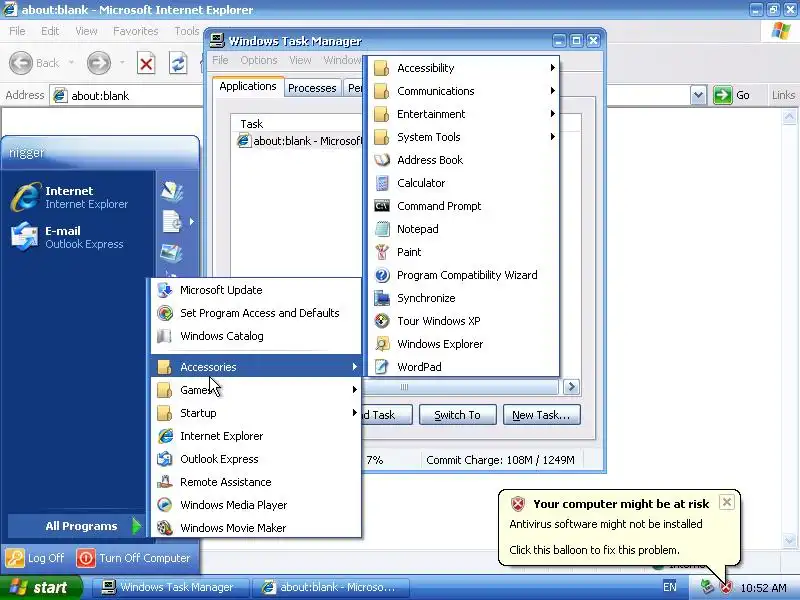The width and height of the screenshot is (800, 600).
Task: Launch WordPad from the Accessories menu
Action: coord(463,367)
